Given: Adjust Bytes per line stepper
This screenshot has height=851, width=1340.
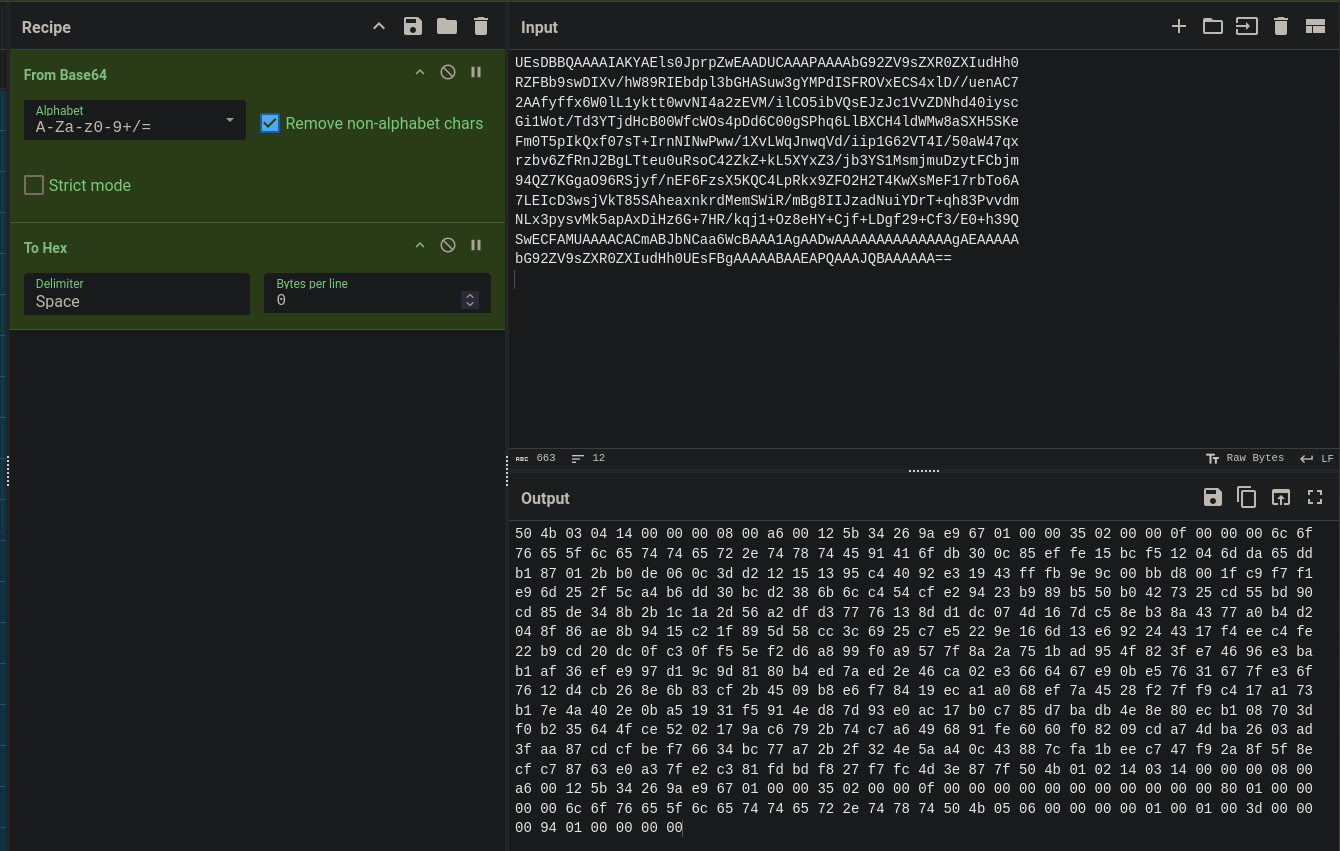Looking at the screenshot, I should (470, 300).
